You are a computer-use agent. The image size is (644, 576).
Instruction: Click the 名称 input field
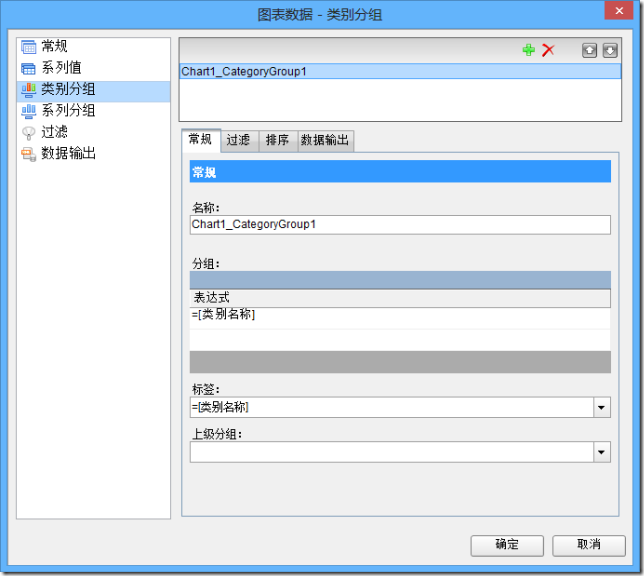tap(400, 225)
